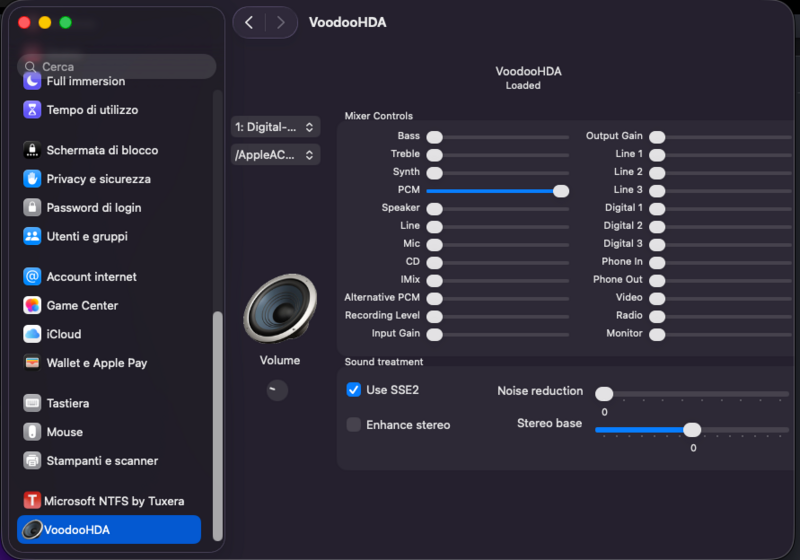Expand the /AppleAC... selector dropdown
This screenshot has height=560, width=800.
pyautogui.click(x=275, y=155)
